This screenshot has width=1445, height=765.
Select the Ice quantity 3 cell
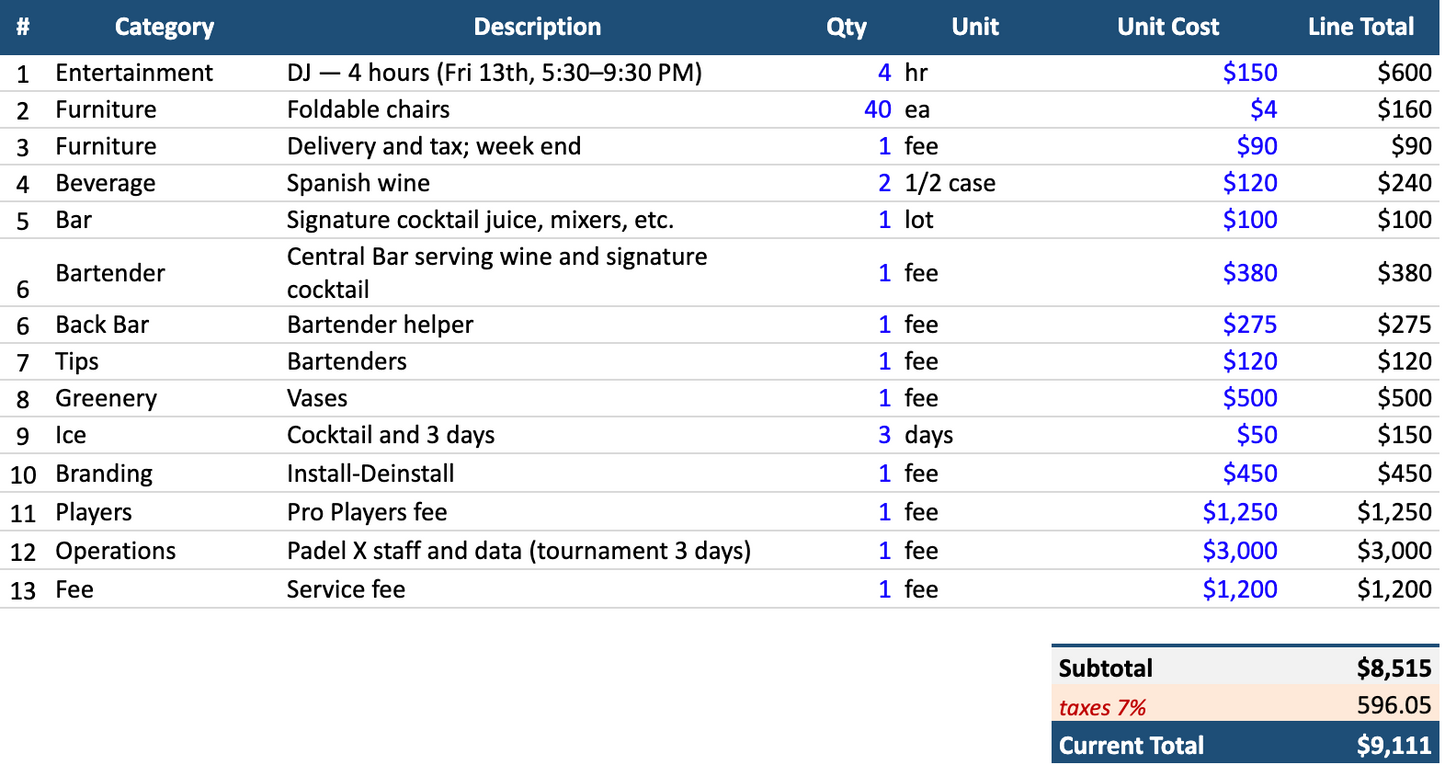tap(846, 435)
